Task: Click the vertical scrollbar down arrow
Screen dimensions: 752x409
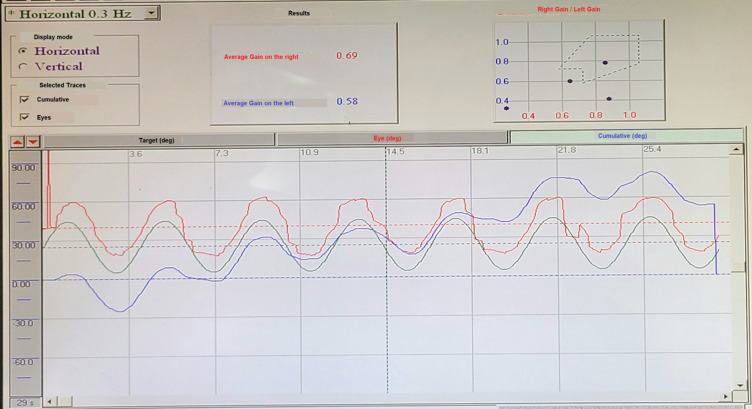Action: (737, 387)
